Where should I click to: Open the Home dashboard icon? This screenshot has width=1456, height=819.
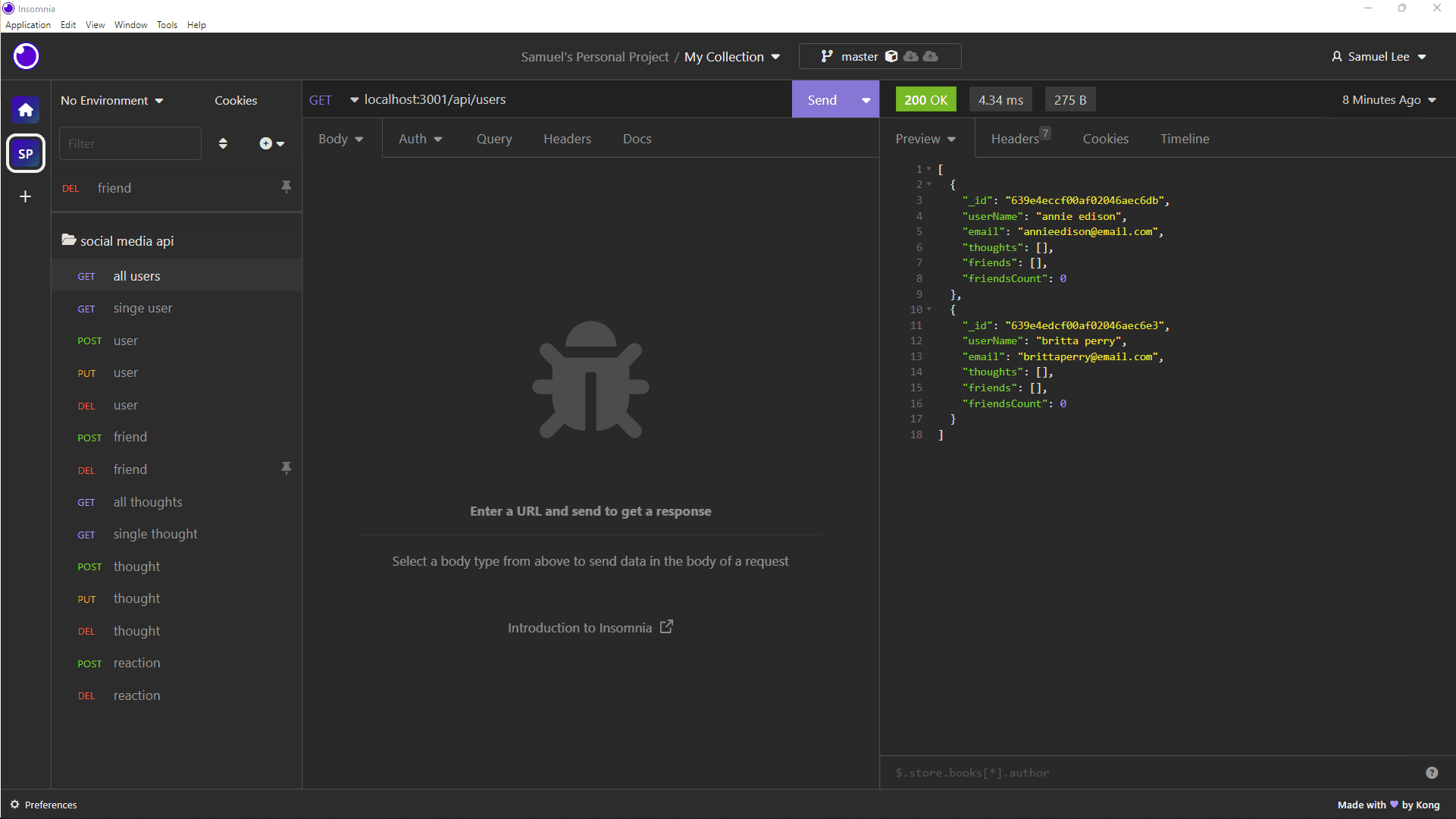click(26, 110)
